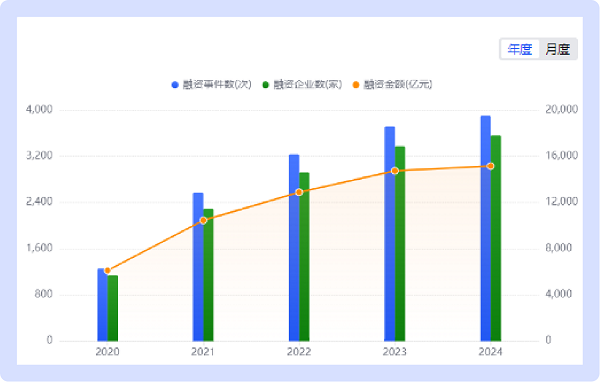Click the blue bar for 2021

198,267
